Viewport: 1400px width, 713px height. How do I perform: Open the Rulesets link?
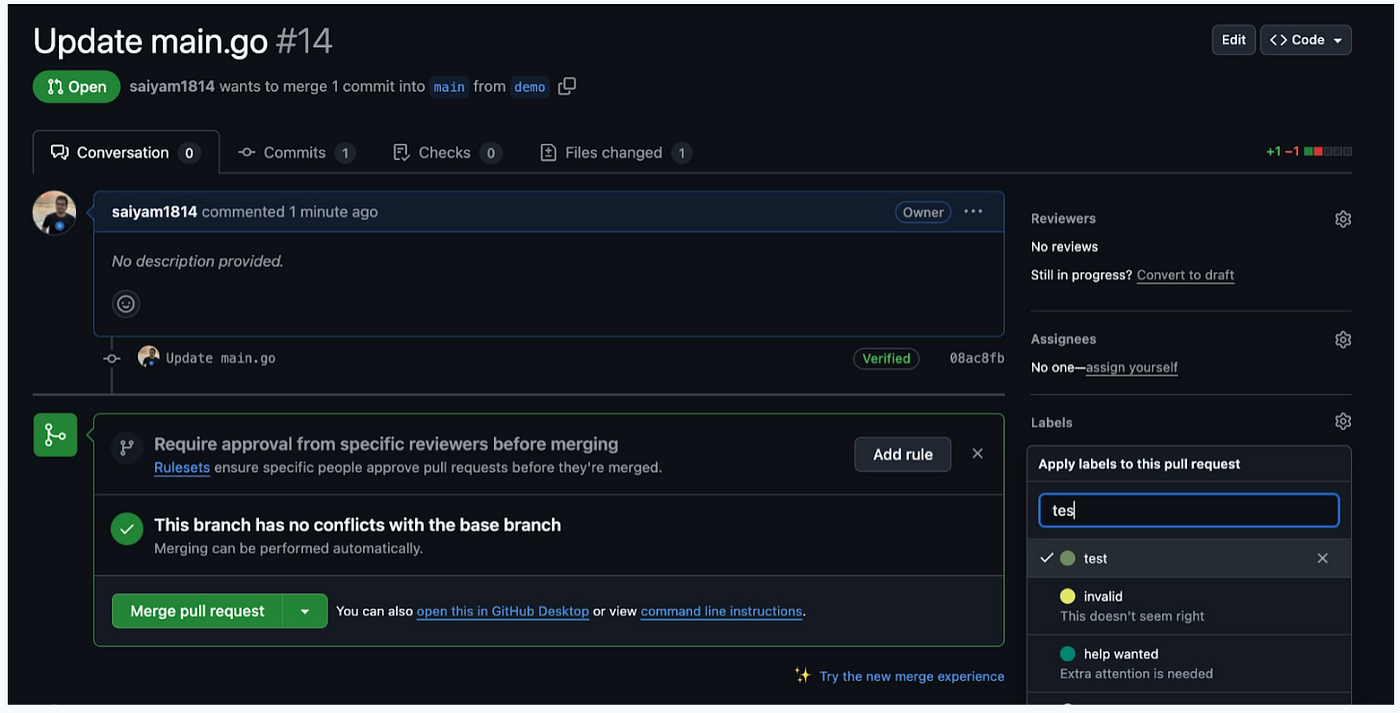tap(182, 467)
